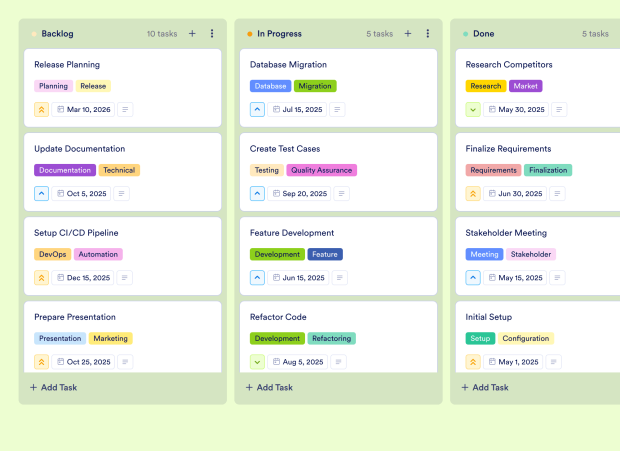Image resolution: width=620 pixels, height=451 pixels.
Task: Click the Quality Assurance tag
Action: 321,170
